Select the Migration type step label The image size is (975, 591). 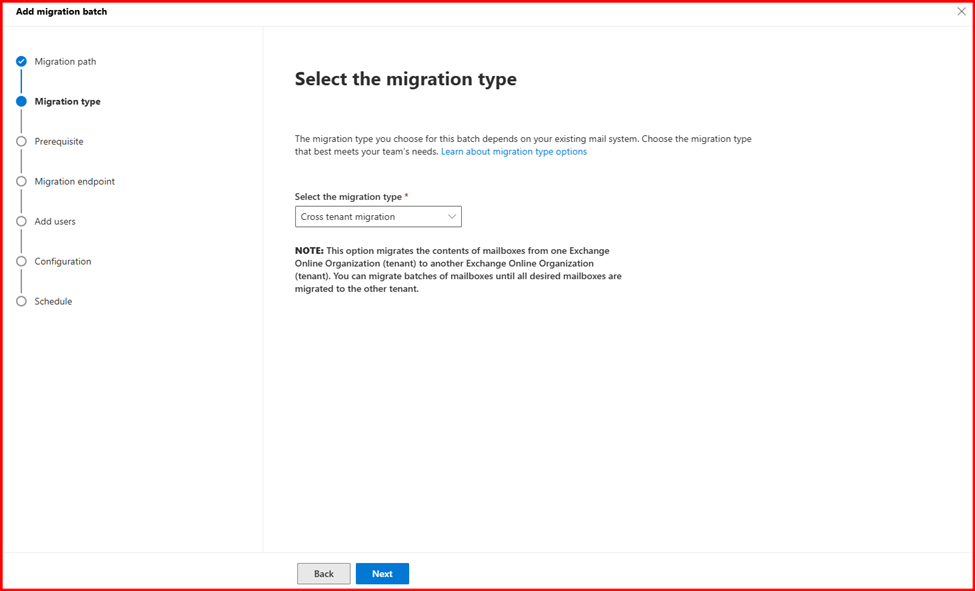67,101
